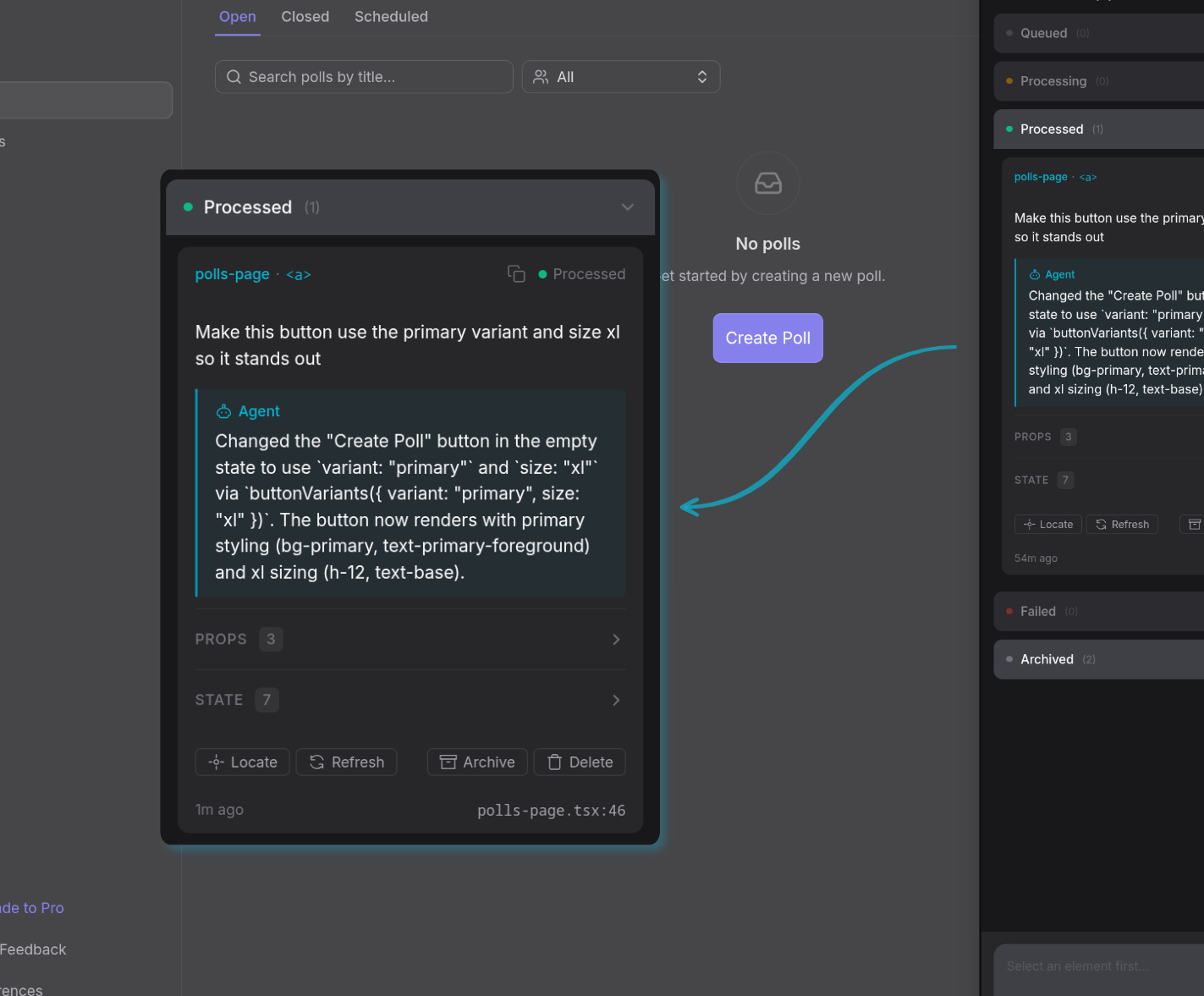The height and width of the screenshot is (996, 1204).
Task: Select the Locate crosshair icon on the card
Action: 216,762
